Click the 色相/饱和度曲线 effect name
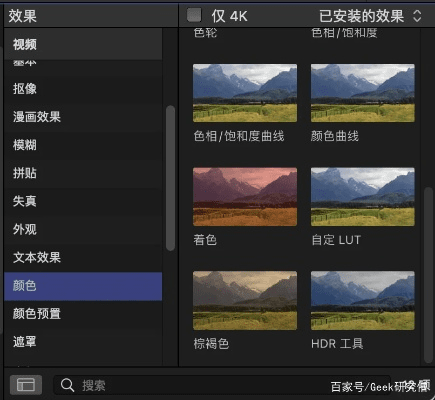Viewport: 435px width, 400px height. (239, 136)
